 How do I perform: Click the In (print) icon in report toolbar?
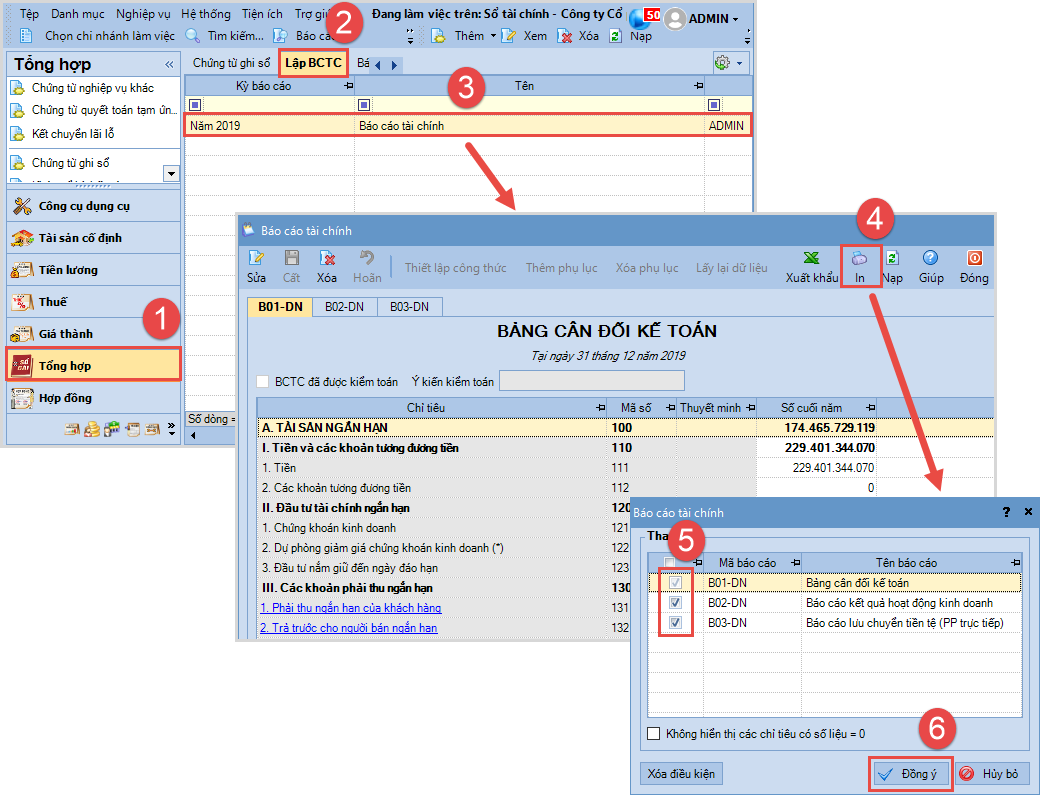(x=859, y=259)
